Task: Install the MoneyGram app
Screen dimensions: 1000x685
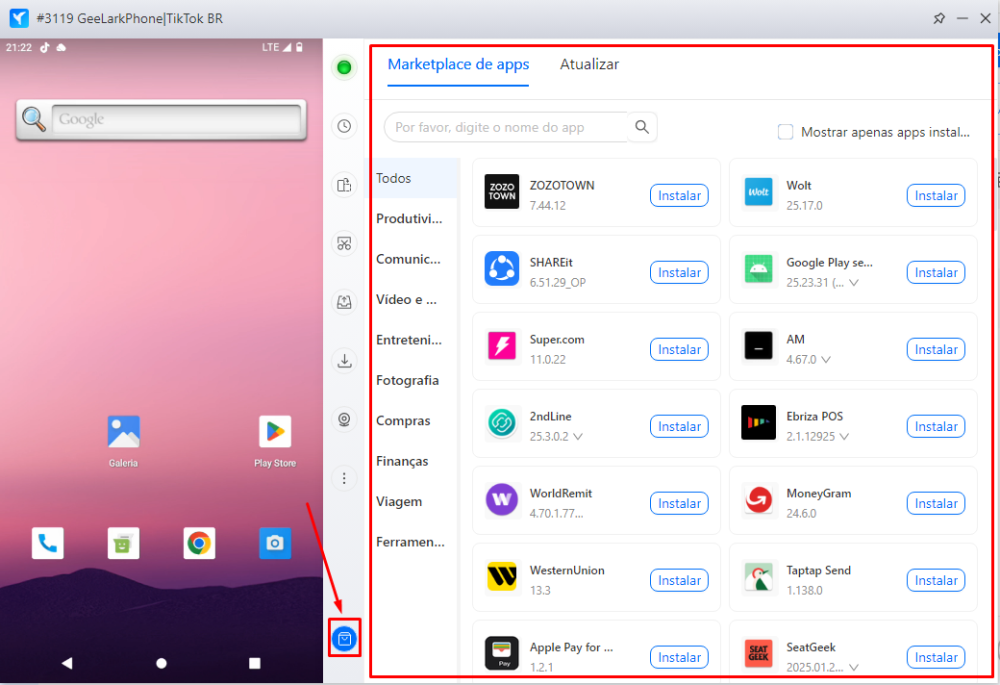Action: 936,503
